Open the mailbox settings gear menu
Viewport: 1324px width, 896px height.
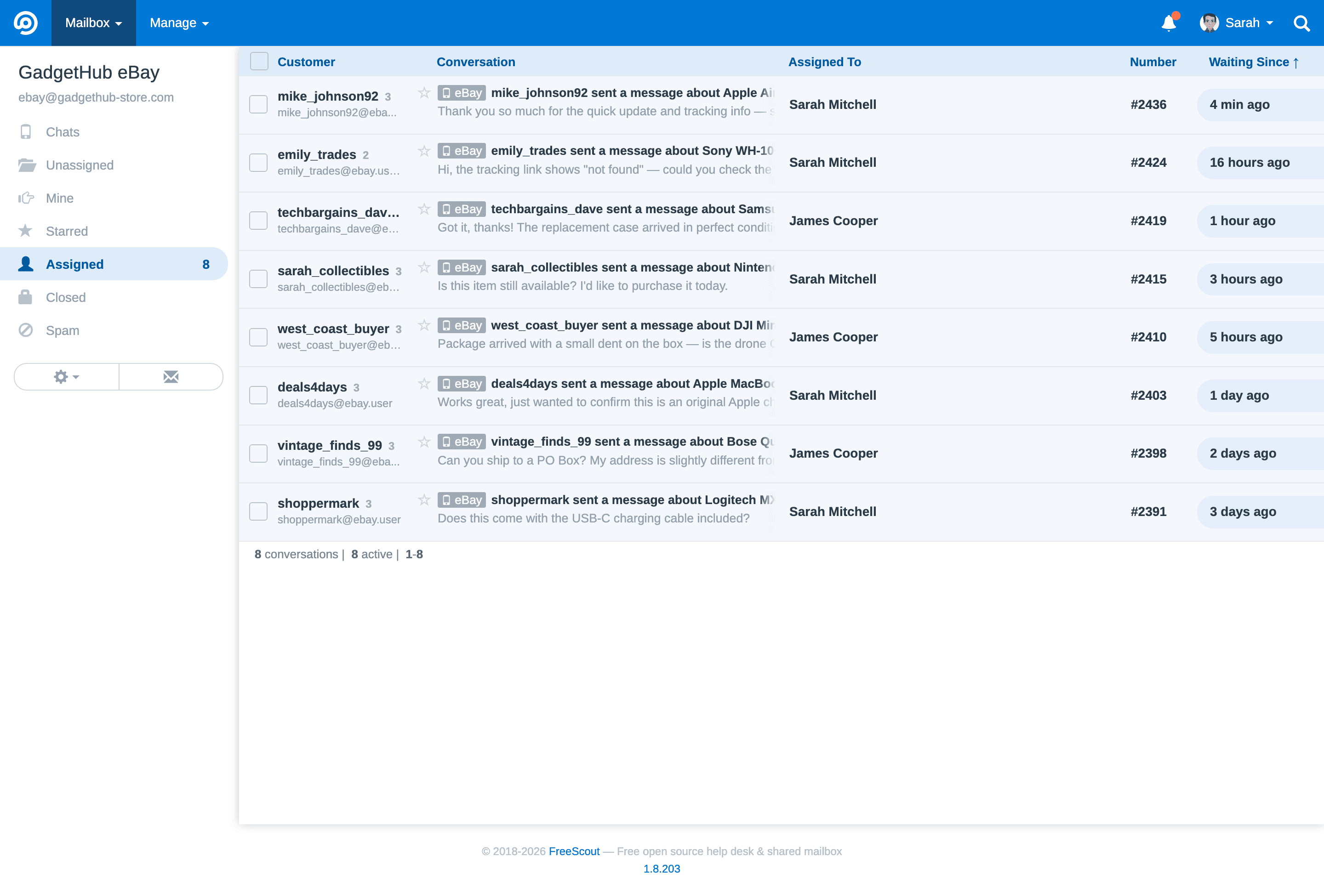tap(66, 376)
